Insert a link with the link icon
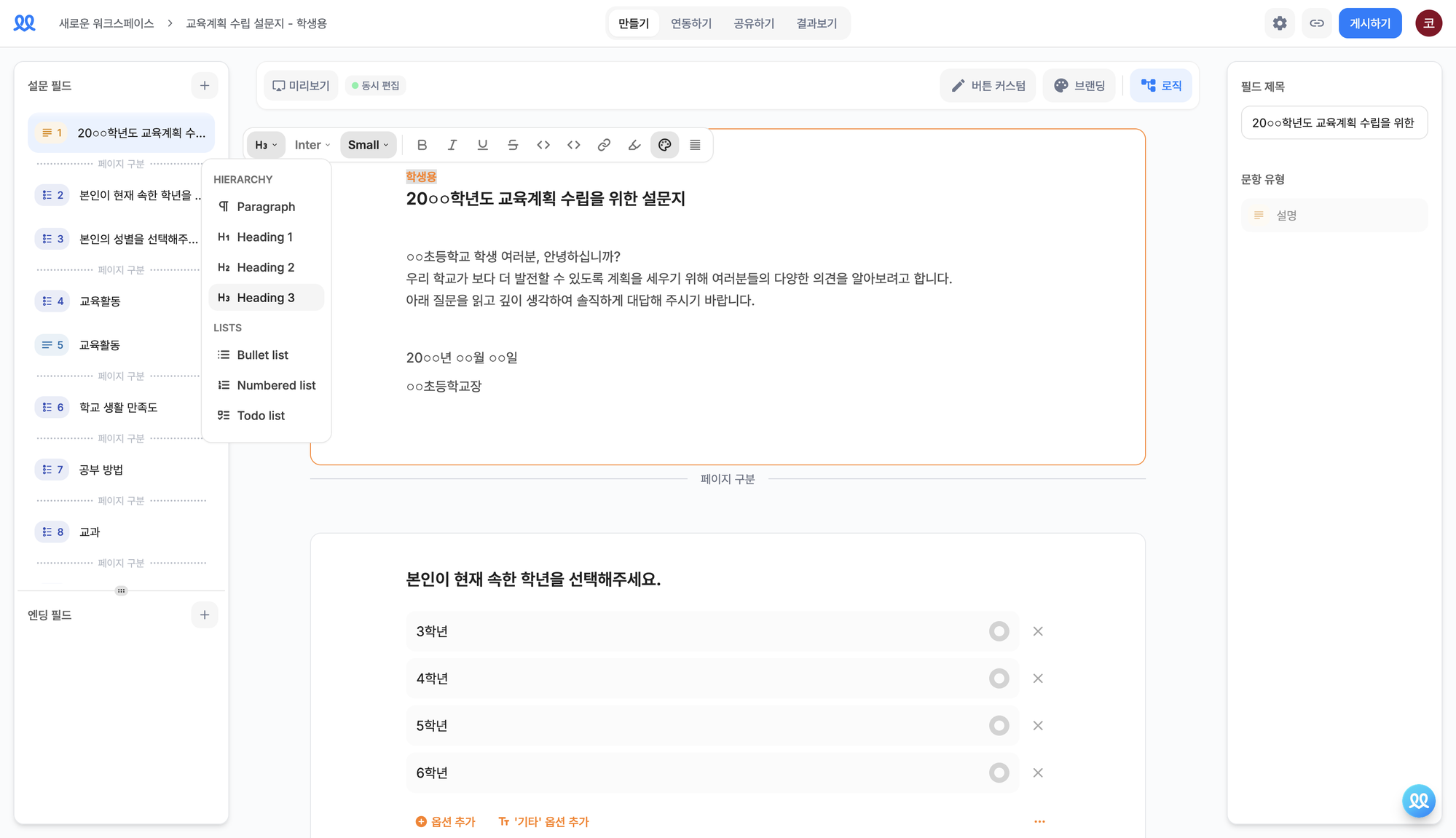The image size is (1456, 838). click(604, 145)
